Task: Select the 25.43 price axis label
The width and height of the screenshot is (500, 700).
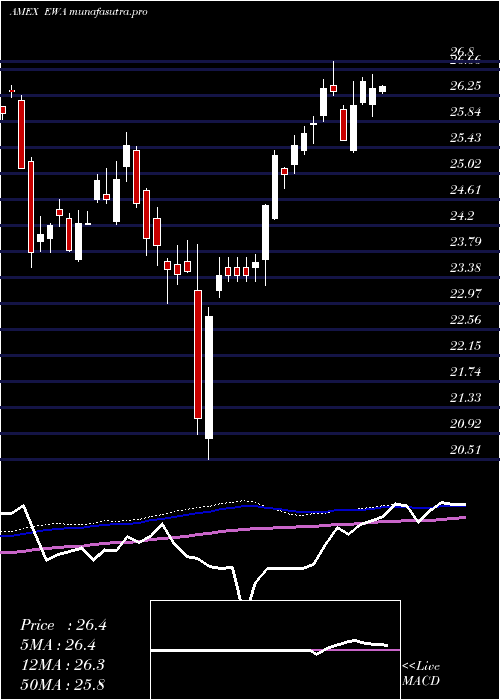Action: tap(465, 138)
